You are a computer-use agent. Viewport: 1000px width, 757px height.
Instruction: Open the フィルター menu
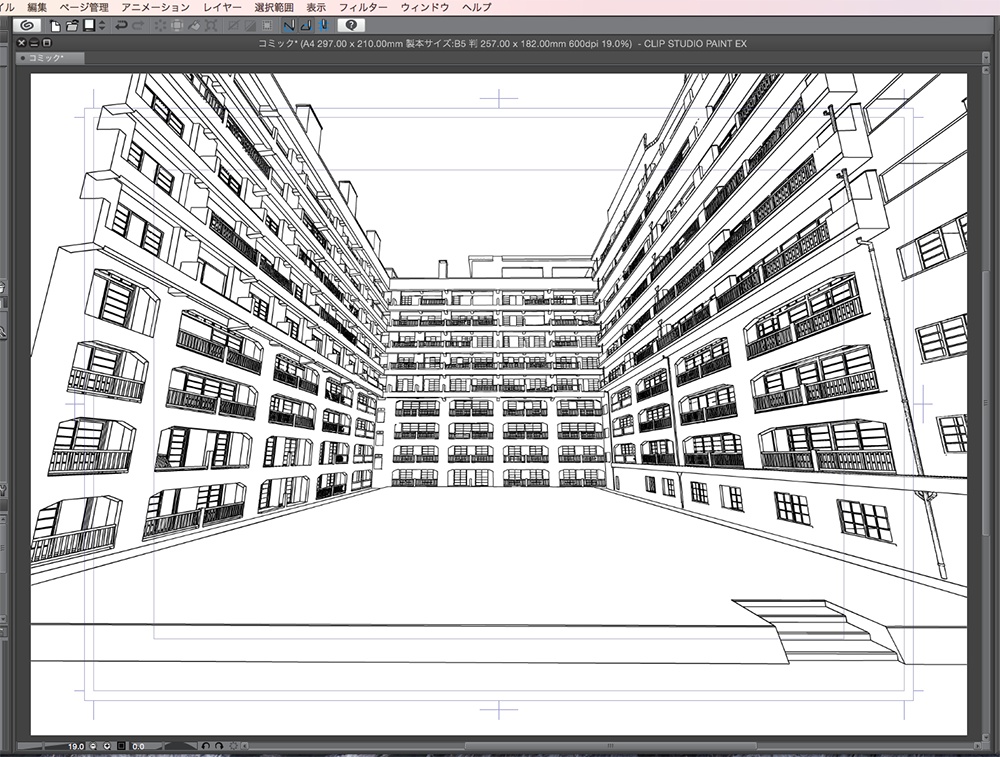364,7
